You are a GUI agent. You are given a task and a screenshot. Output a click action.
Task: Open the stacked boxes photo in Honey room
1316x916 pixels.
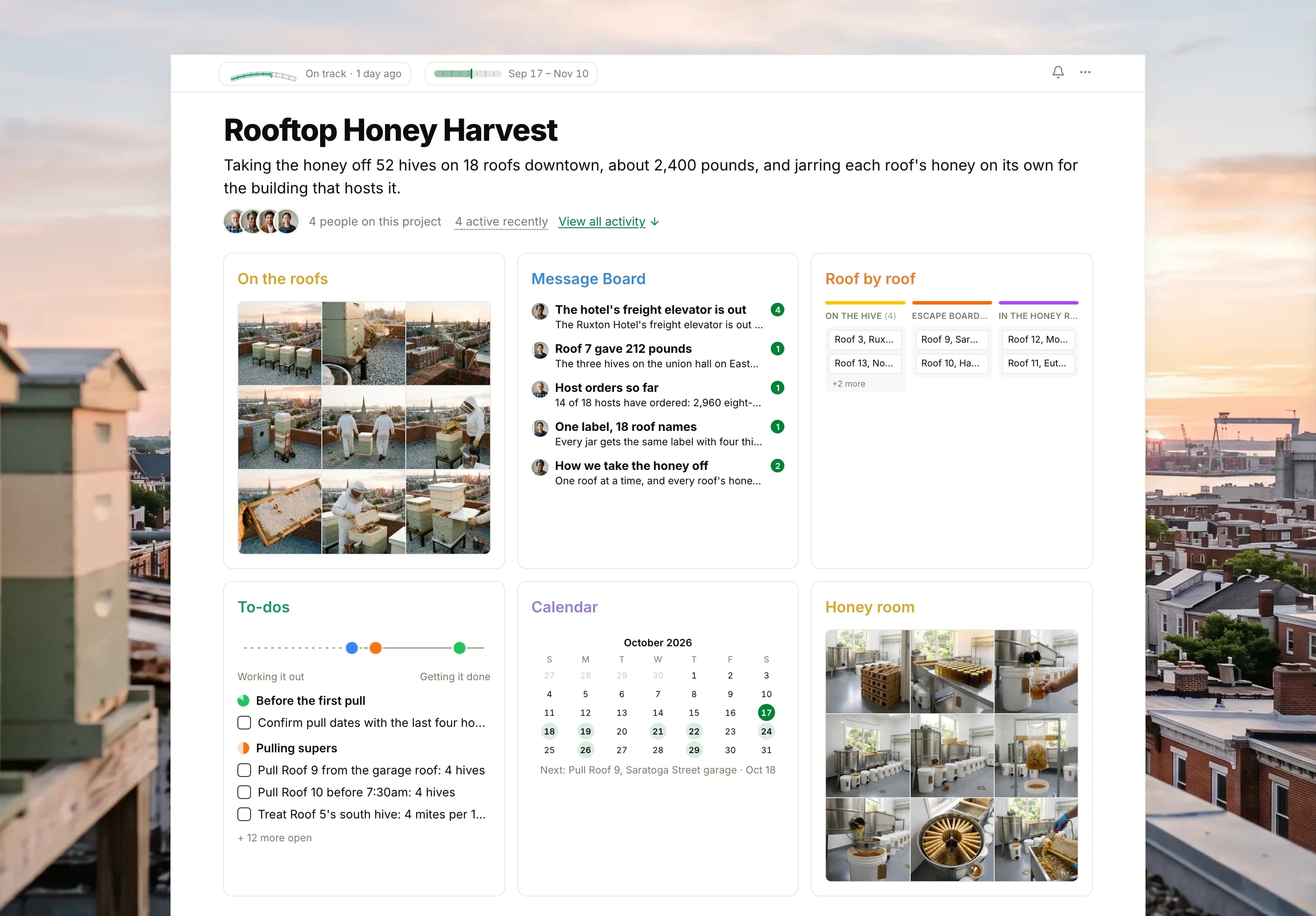[867, 672]
